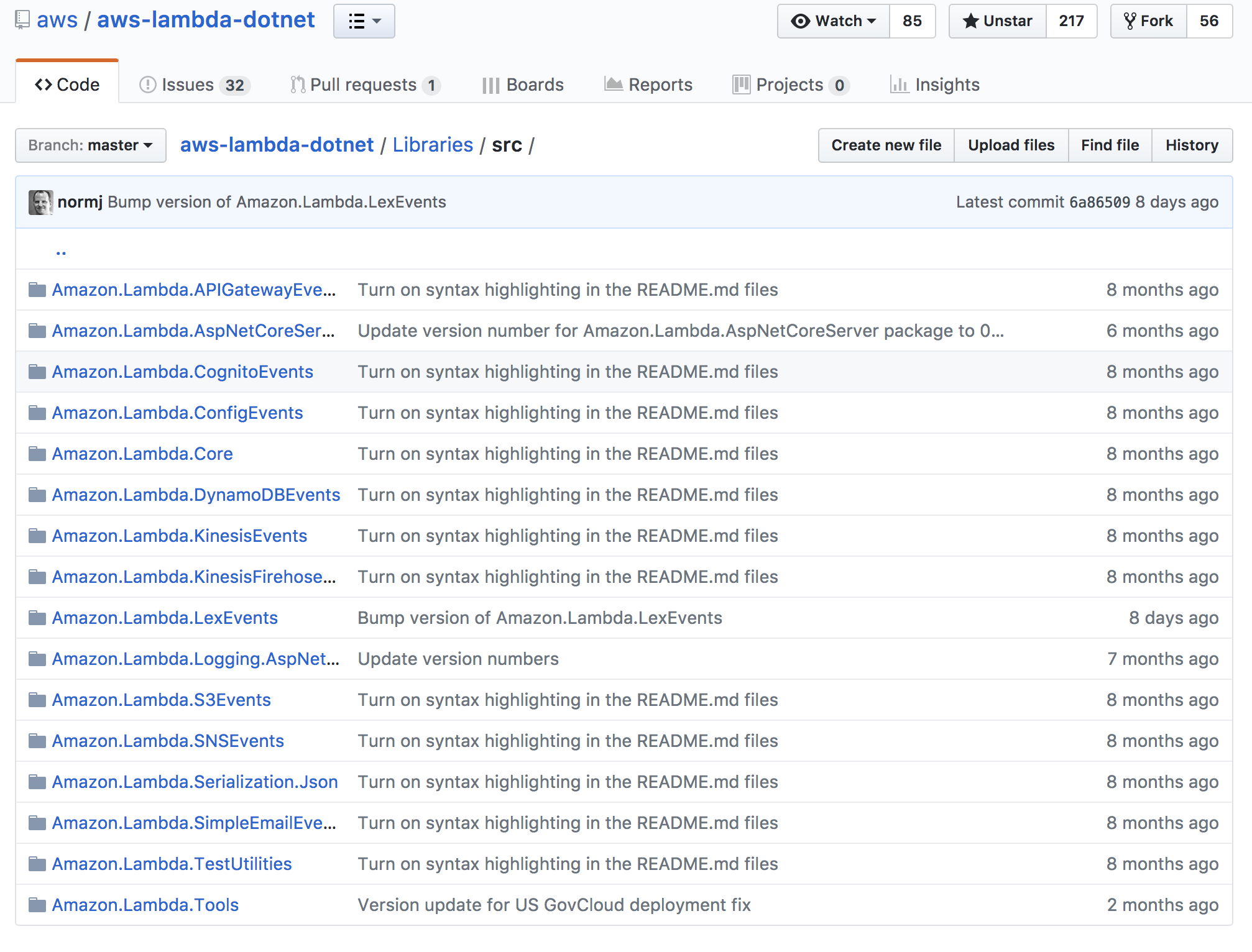
Task: Open the Amazon.Lambda.APIGatewayEve... folder
Action: coord(194,290)
